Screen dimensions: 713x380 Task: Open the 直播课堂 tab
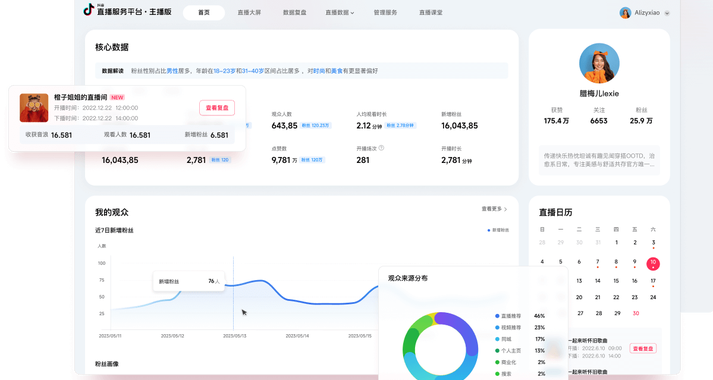[431, 13]
